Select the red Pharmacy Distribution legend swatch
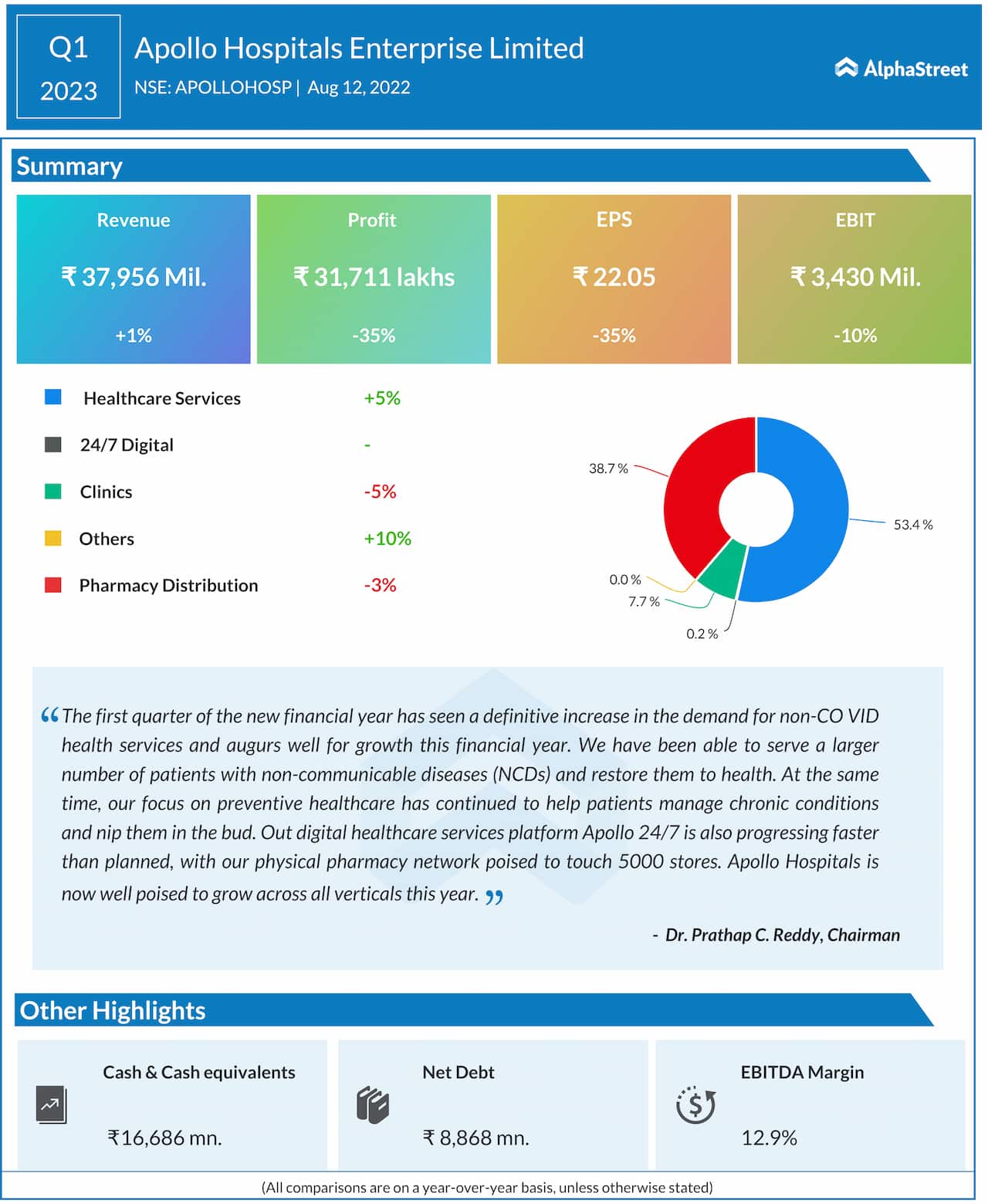The height and width of the screenshot is (1204, 988). tap(52, 585)
